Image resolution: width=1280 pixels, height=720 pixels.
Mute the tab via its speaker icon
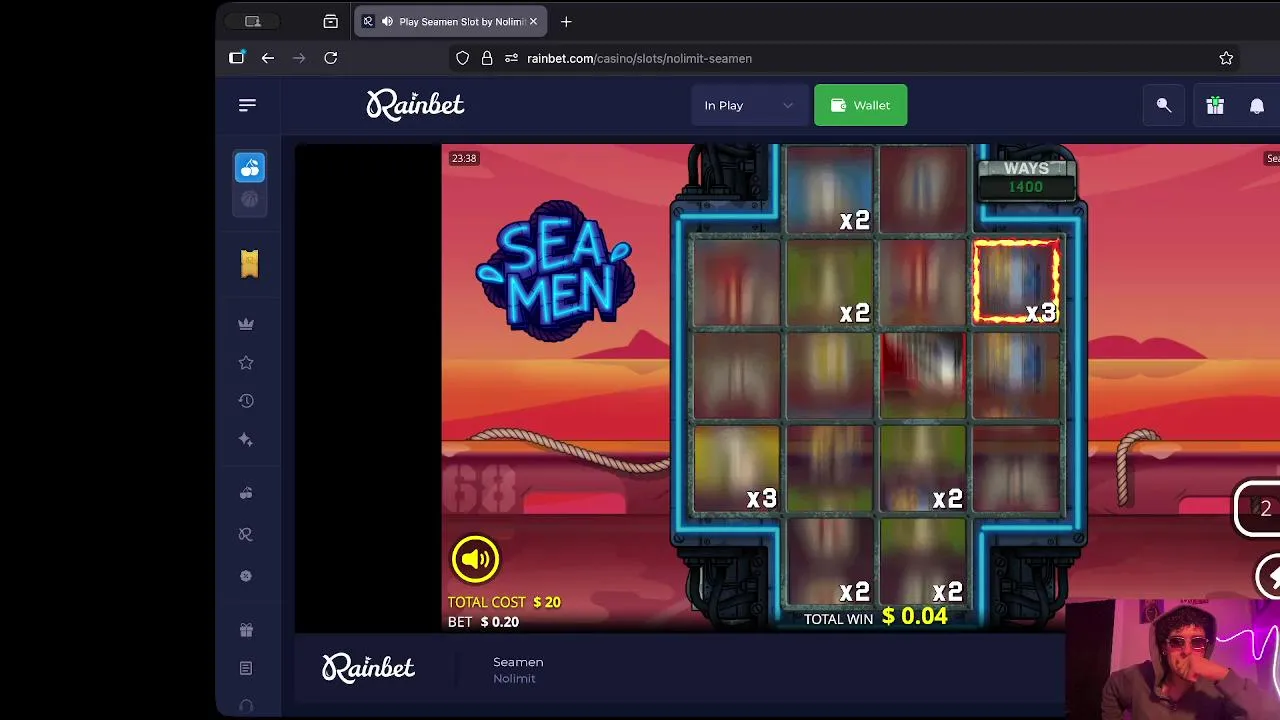[387, 21]
